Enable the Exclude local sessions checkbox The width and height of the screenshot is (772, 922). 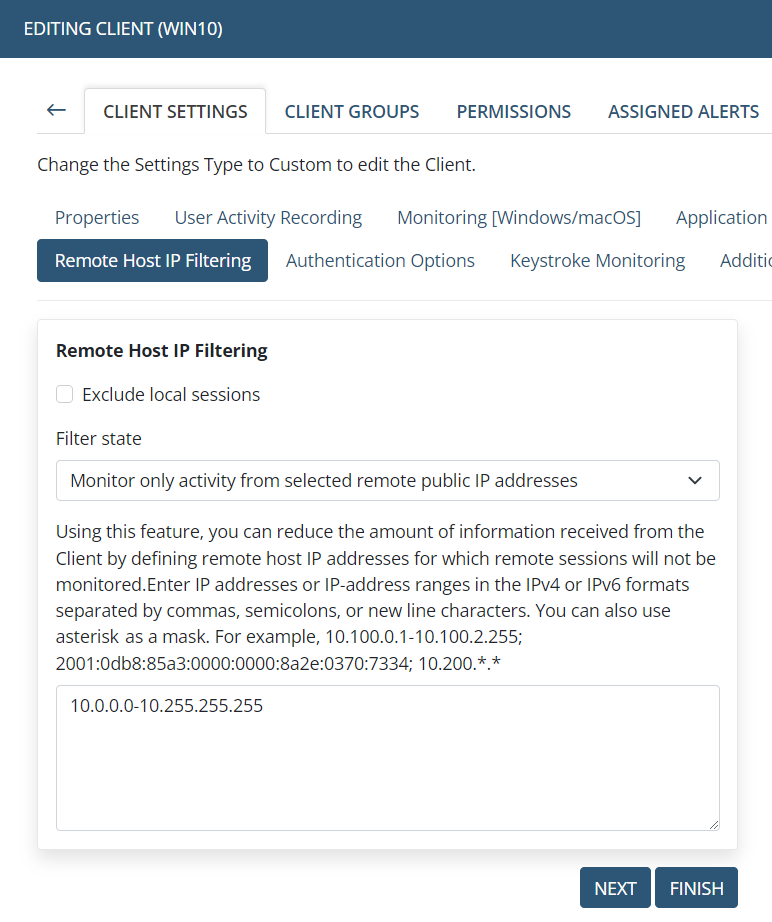[x=65, y=395]
